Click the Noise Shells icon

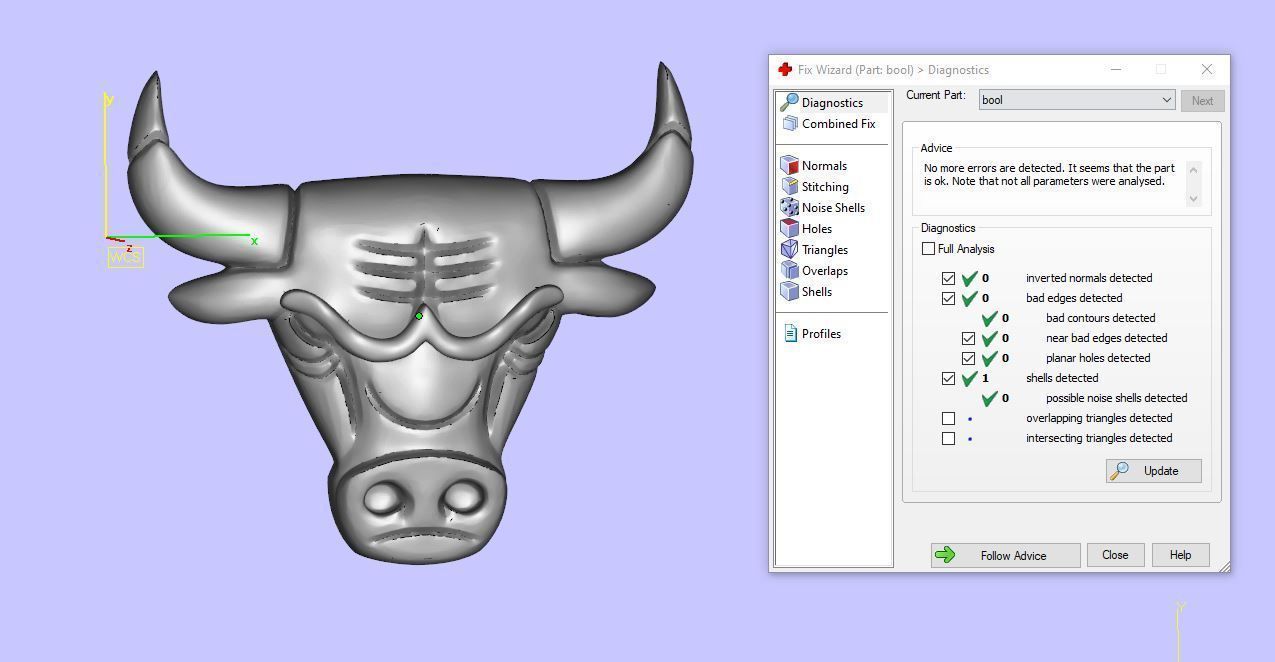pyautogui.click(x=789, y=208)
